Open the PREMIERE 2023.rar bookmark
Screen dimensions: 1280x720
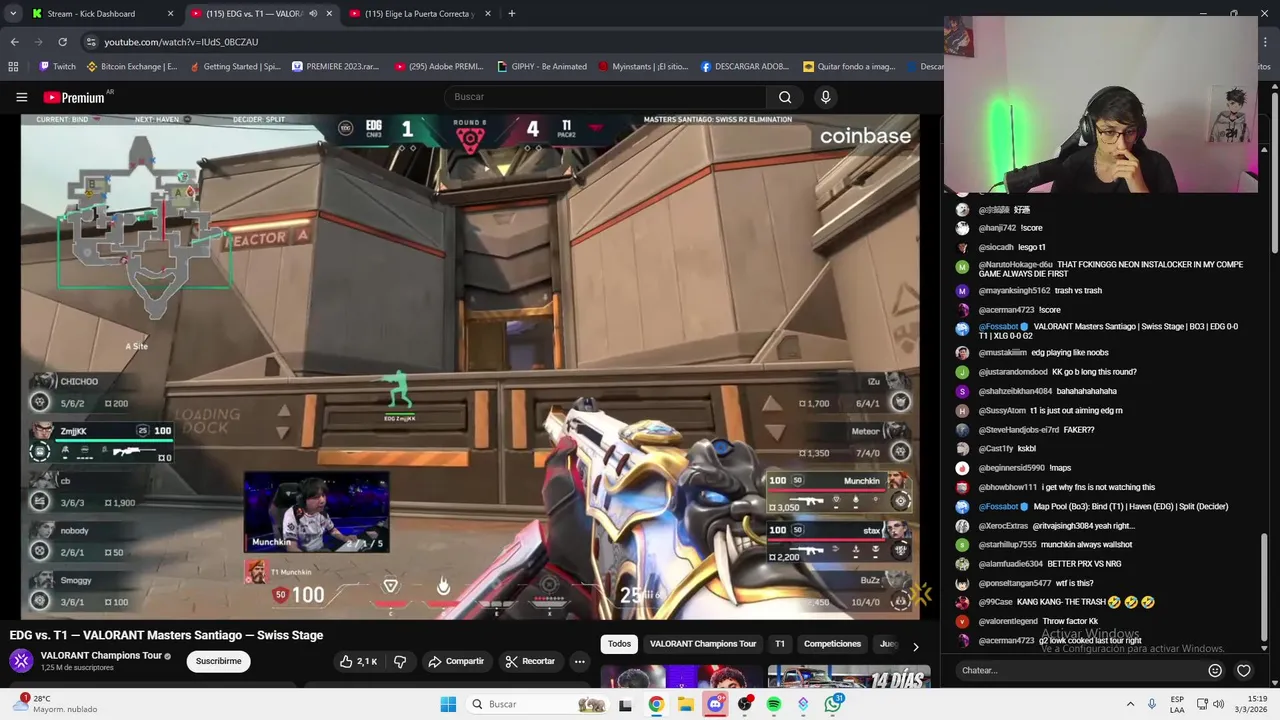pos(336,67)
